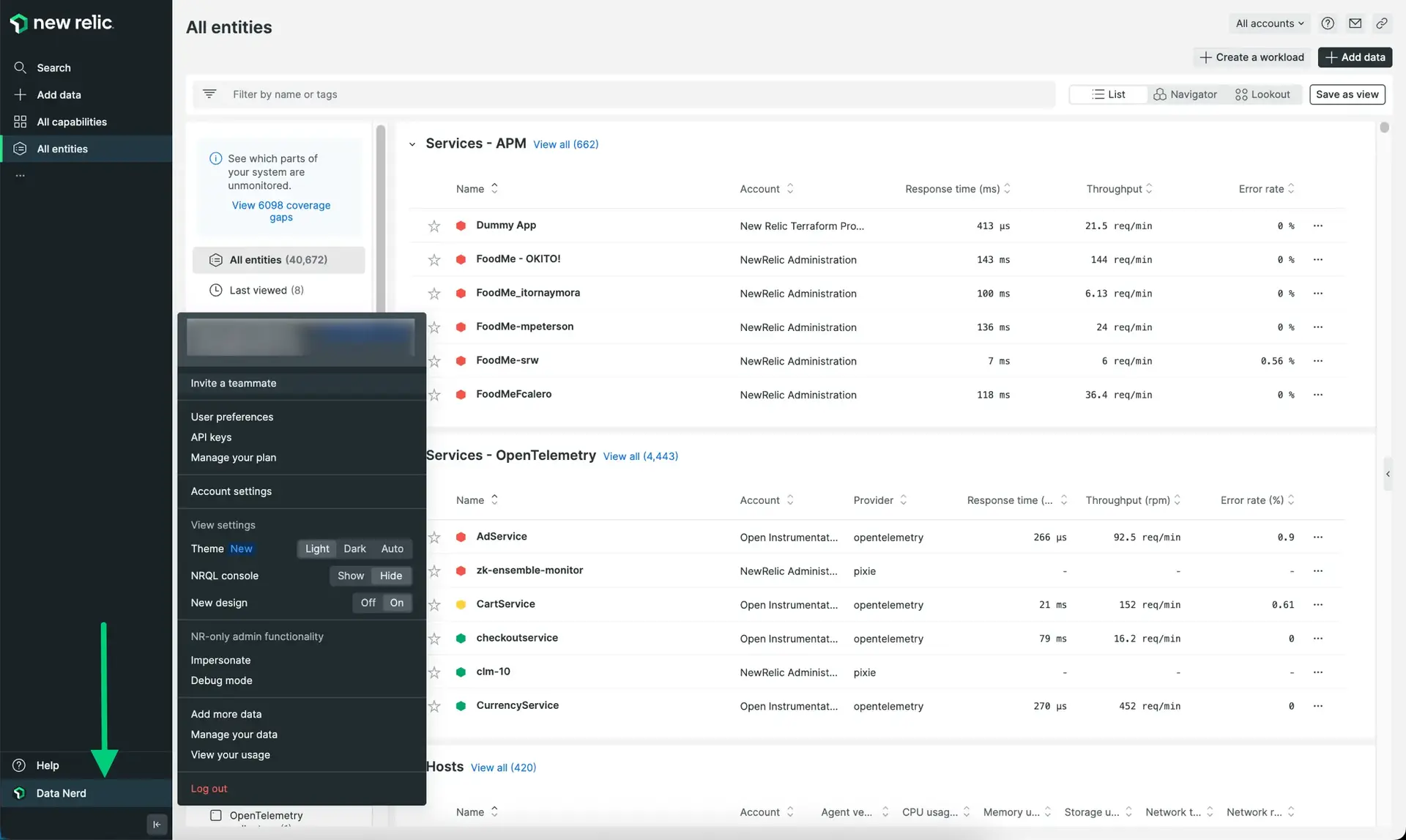The image size is (1406, 840).
Task: Tick the OpenTelemetry checkbox
Action: click(x=216, y=815)
